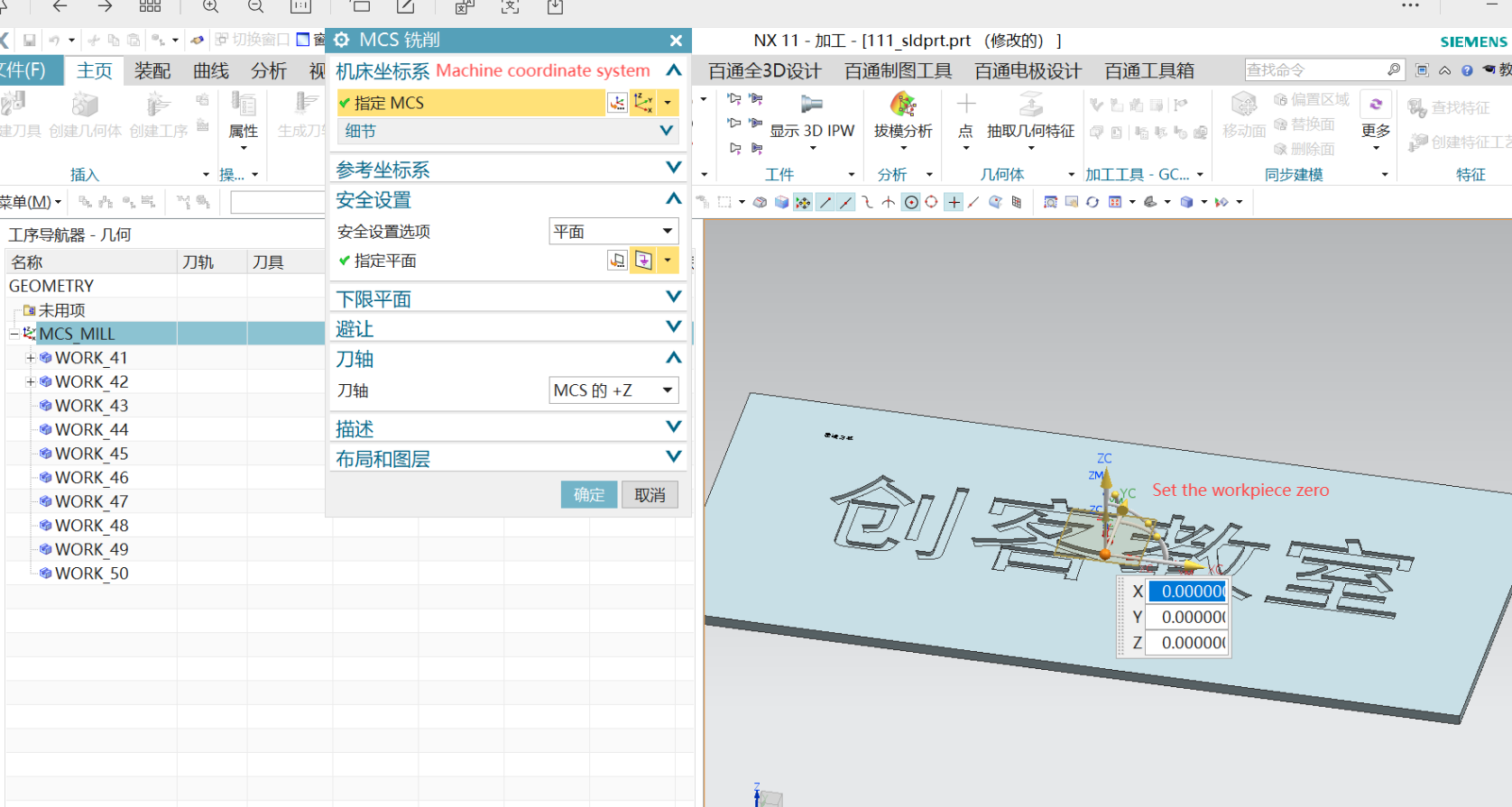Click the 取消 button
1512x807 pixels.
pos(650,494)
